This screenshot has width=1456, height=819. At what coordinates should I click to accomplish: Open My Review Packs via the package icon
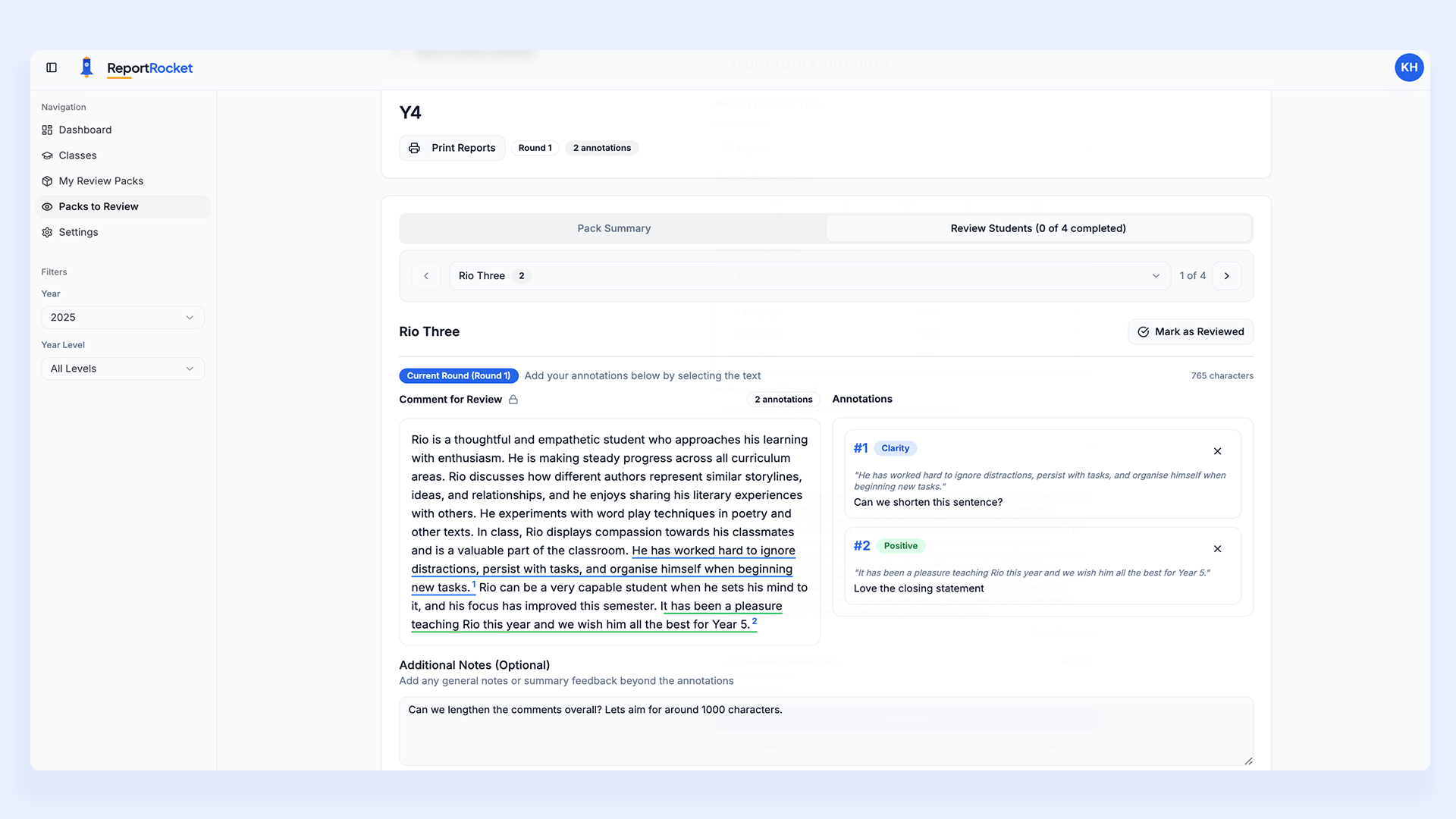[x=47, y=180]
